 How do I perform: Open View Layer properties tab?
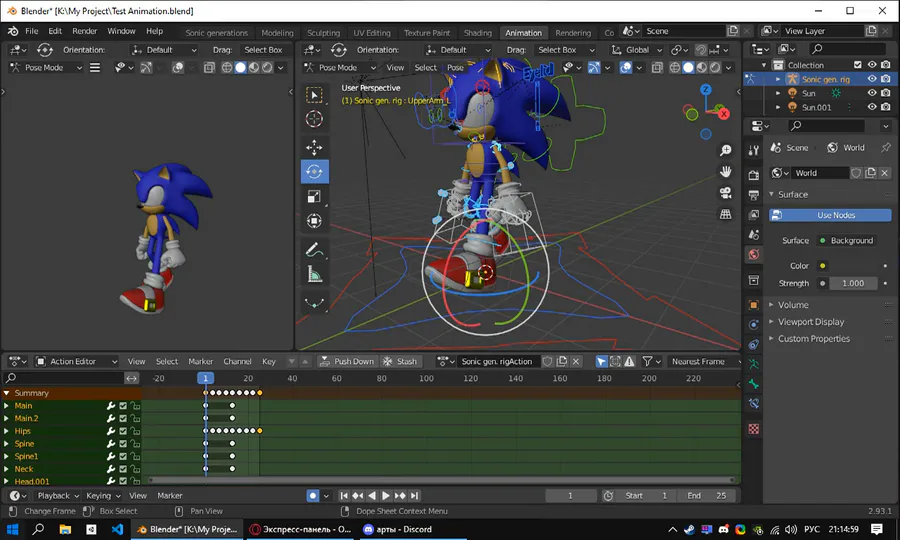click(x=754, y=215)
